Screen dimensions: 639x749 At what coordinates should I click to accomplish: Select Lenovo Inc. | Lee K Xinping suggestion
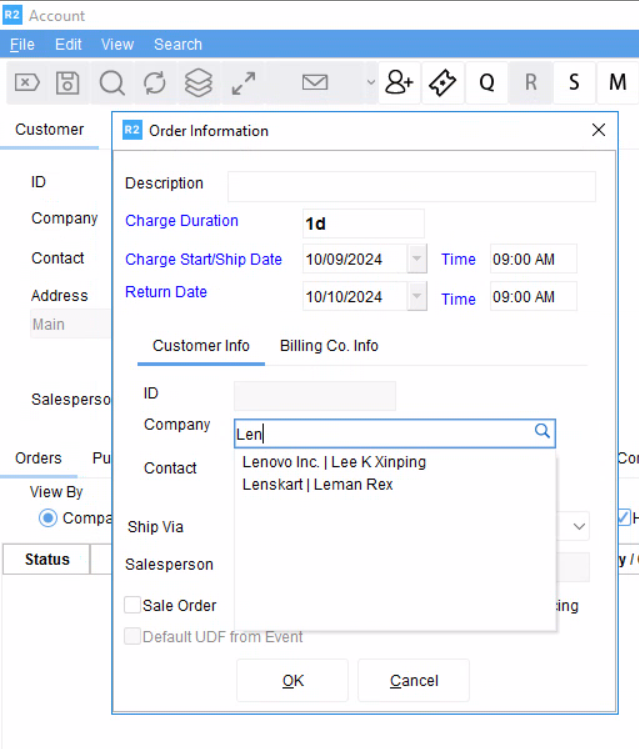(x=334, y=462)
